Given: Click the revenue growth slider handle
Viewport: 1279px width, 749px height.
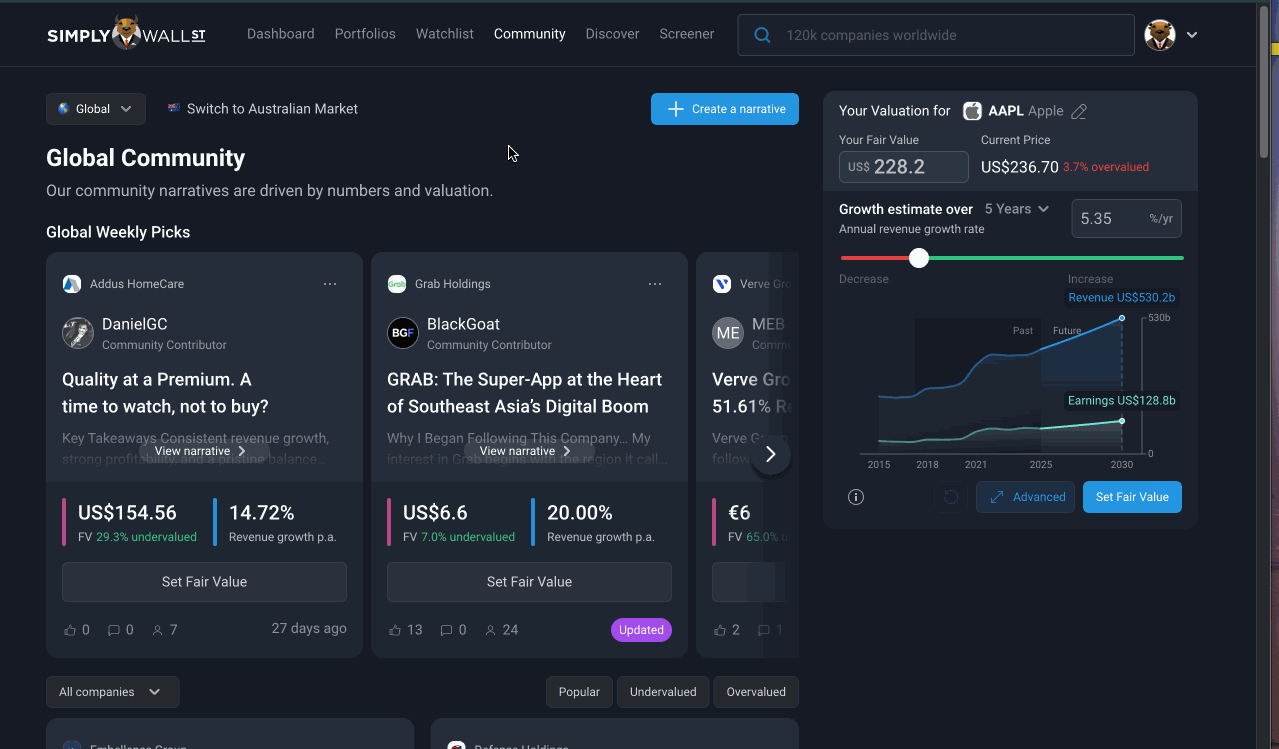Looking at the screenshot, I should click(x=919, y=258).
